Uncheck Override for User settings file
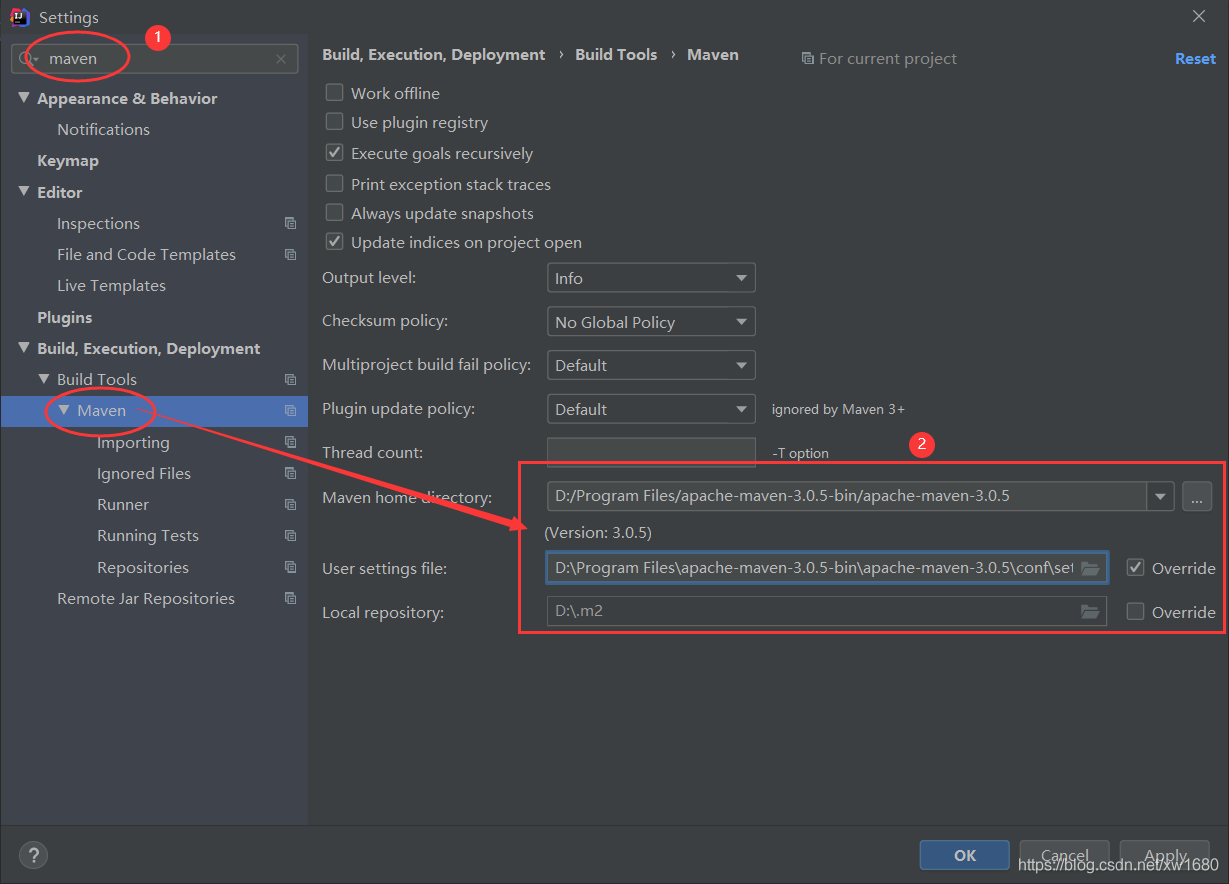1229x884 pixels. pyautogui.click(x=1135, y=567)
